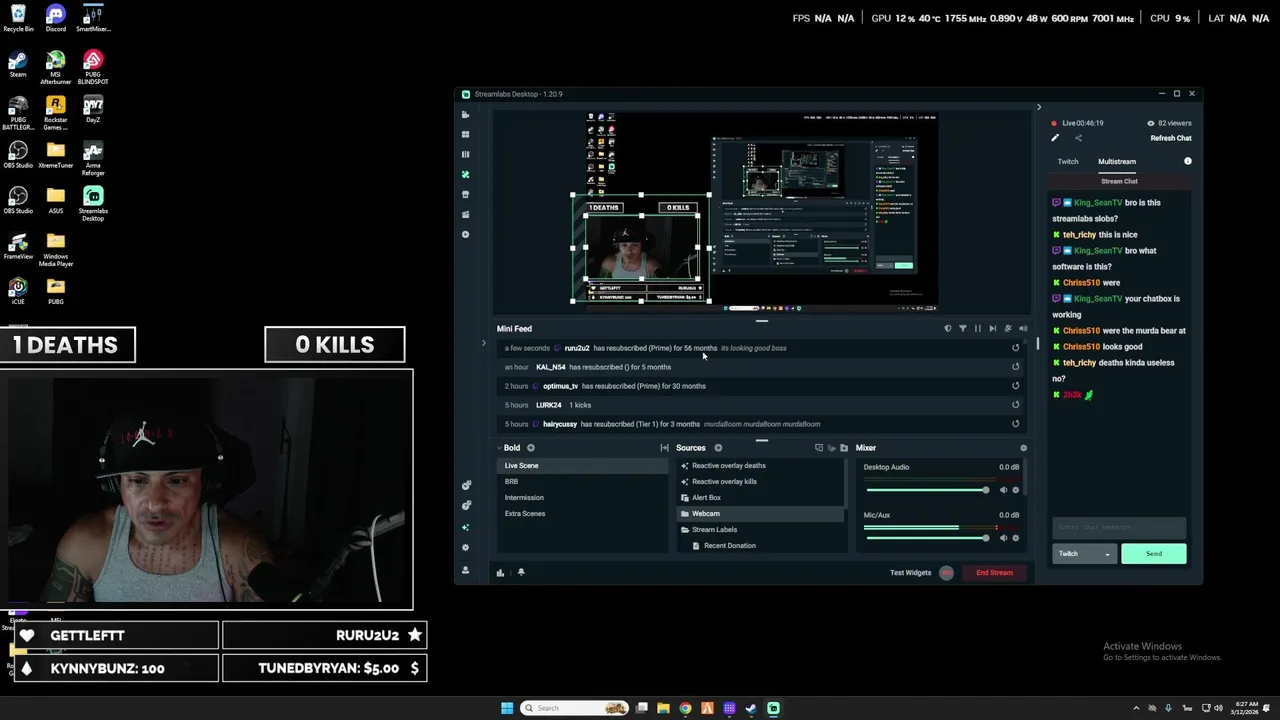Repeat the optimus_tv resubscribed alert
Screen dimensions: 1280x720
1015,386
